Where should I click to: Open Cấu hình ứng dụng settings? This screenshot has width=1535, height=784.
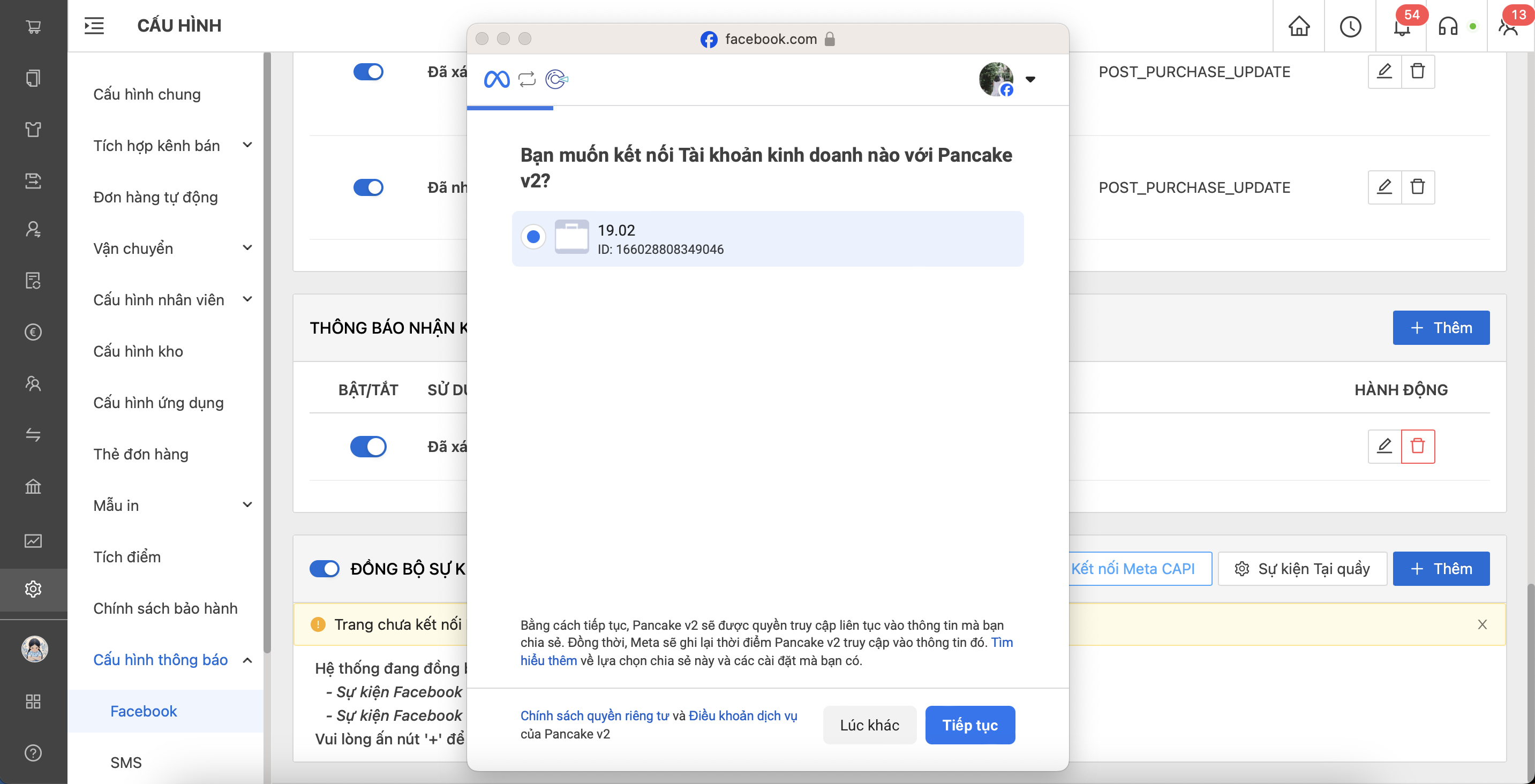[x=159, y=403]
